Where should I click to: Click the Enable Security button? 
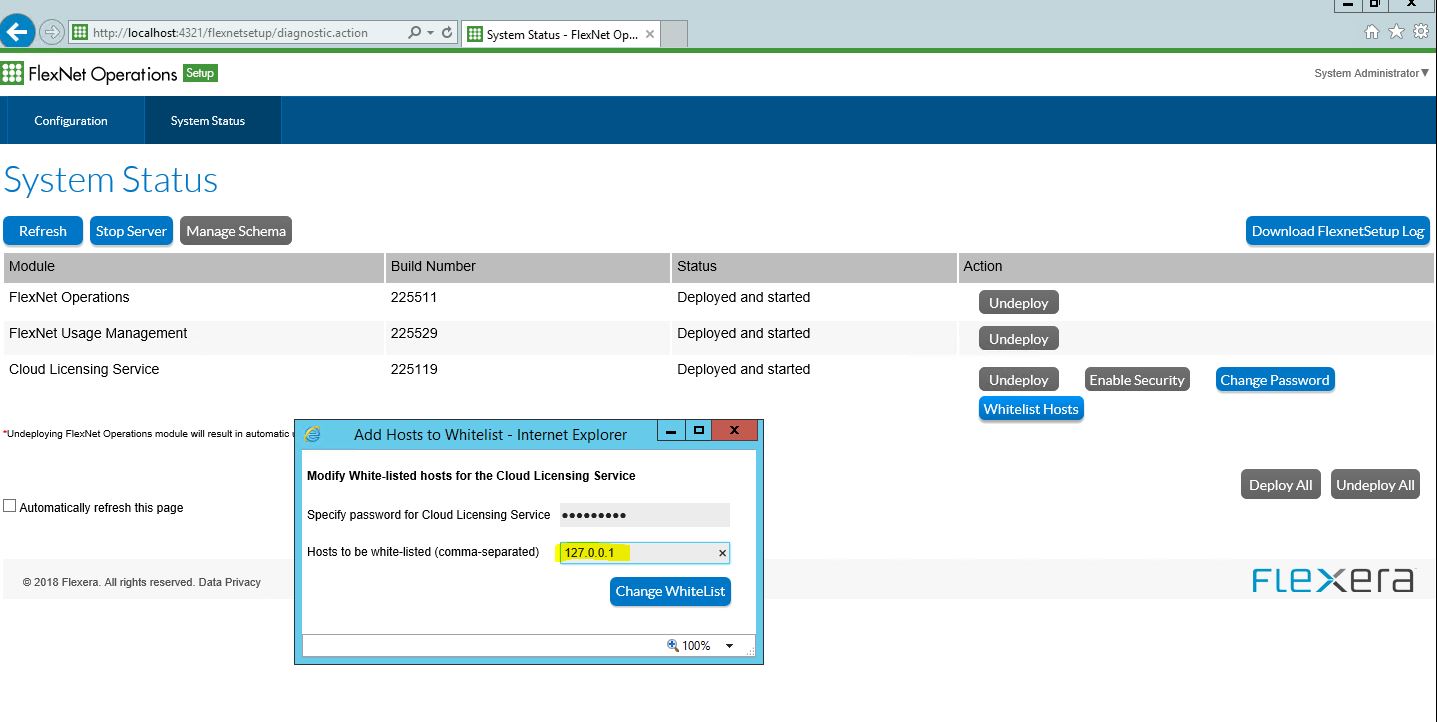coord(1137,380)
